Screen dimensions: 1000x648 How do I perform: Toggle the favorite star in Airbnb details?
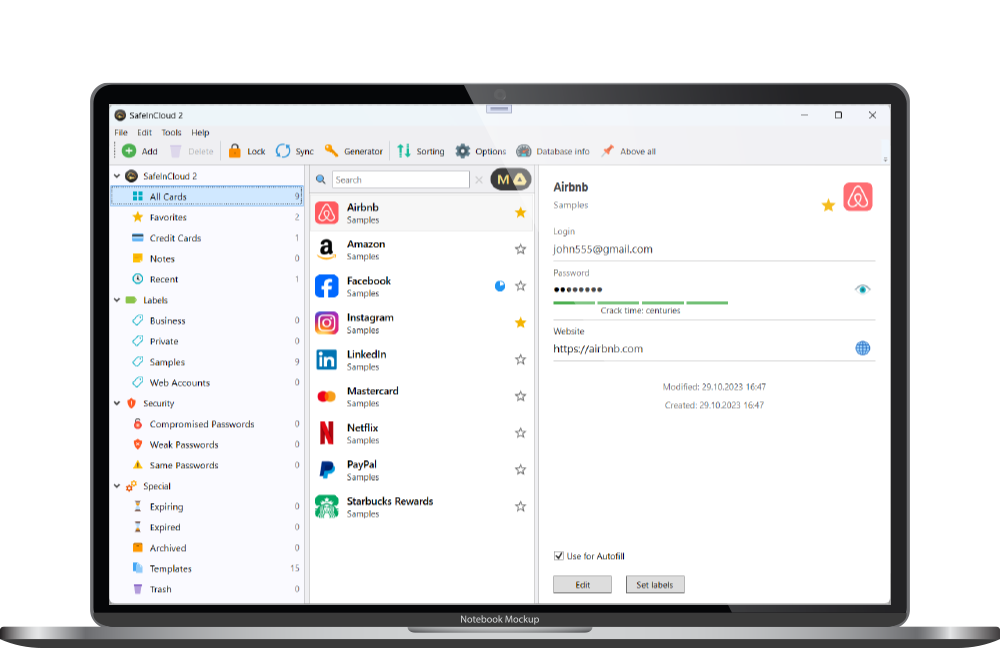coord(828,205)
